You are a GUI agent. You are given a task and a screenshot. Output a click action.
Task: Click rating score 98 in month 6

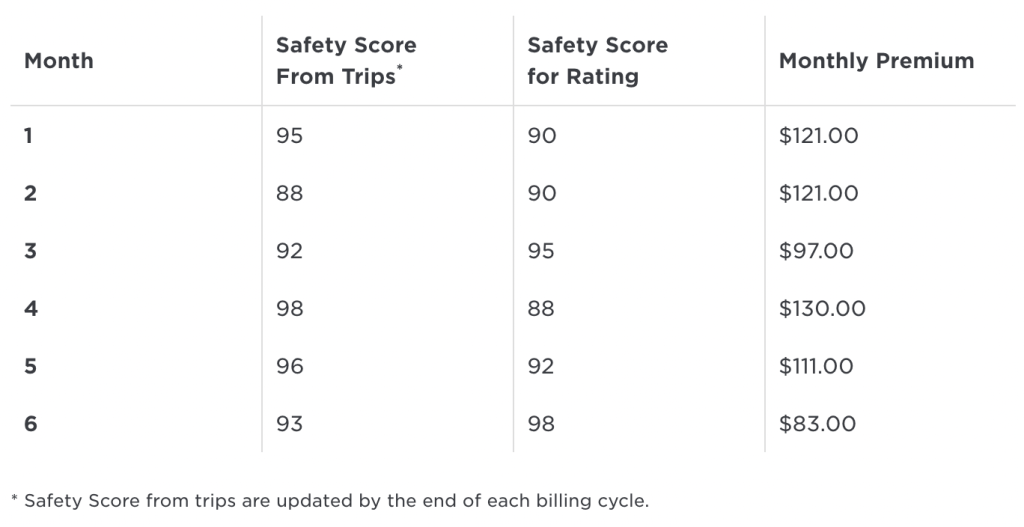point(541,424)
